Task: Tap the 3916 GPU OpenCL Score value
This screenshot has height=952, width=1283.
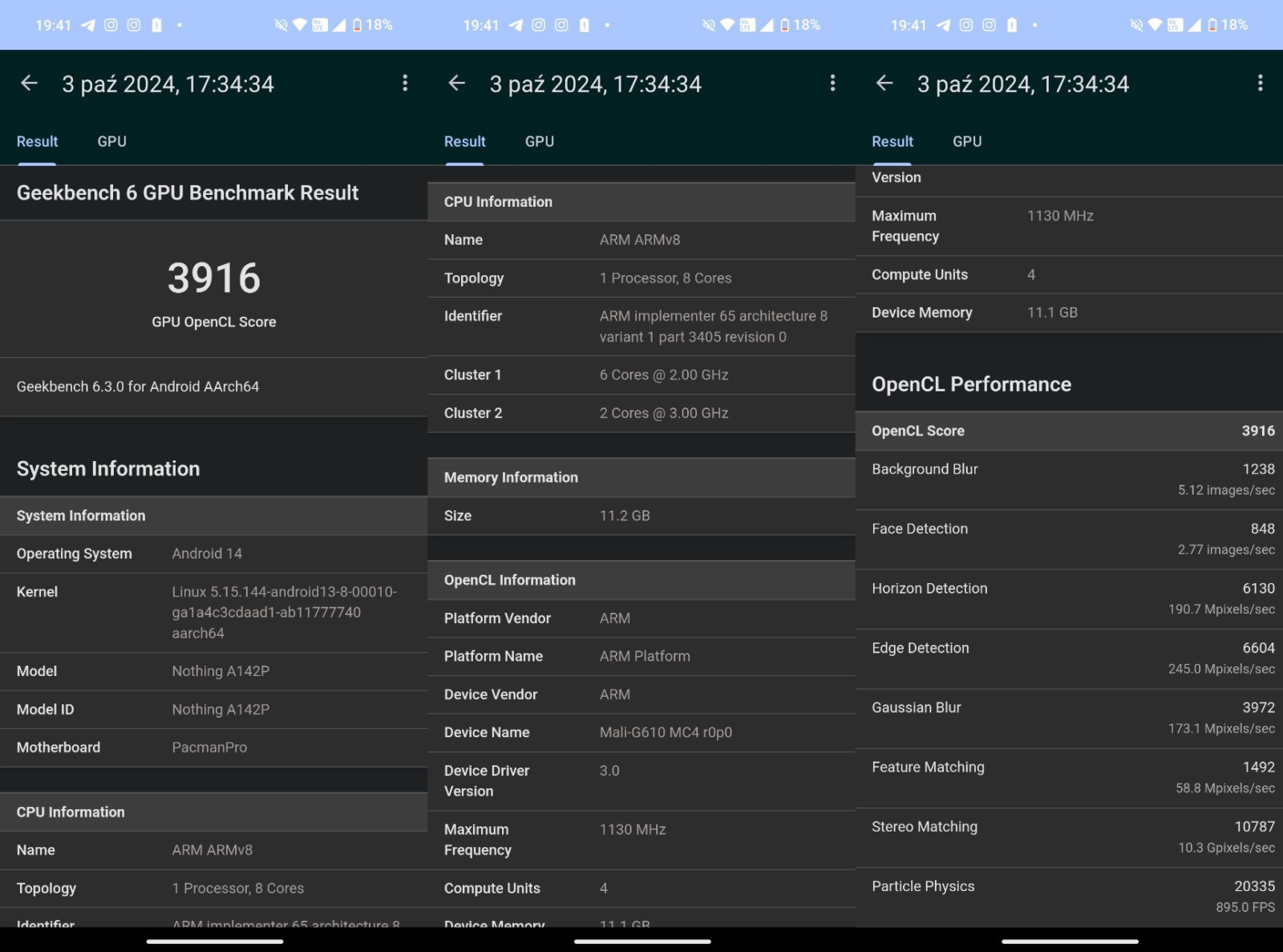Action: pyautogui.click(x=214, y=278)
